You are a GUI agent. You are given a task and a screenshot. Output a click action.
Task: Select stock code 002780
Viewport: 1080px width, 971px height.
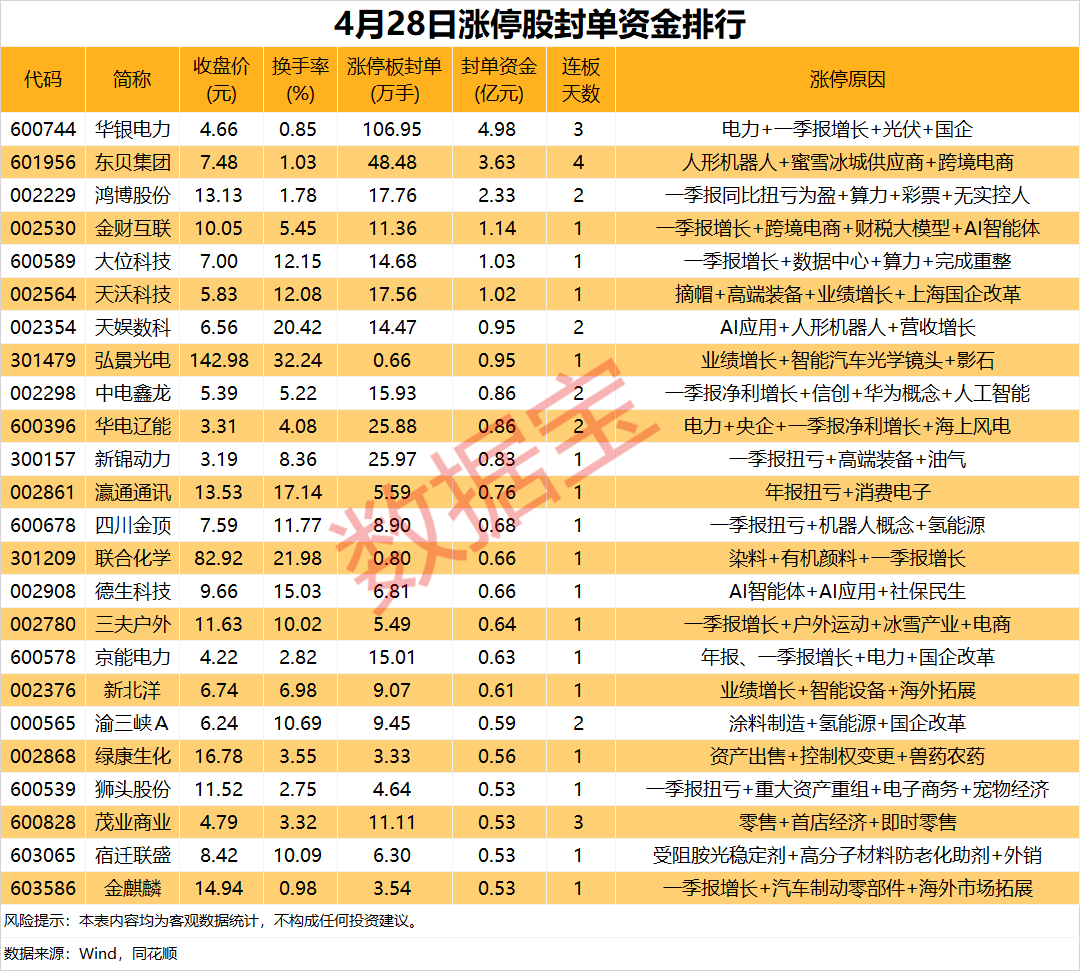tap(43, 625)
